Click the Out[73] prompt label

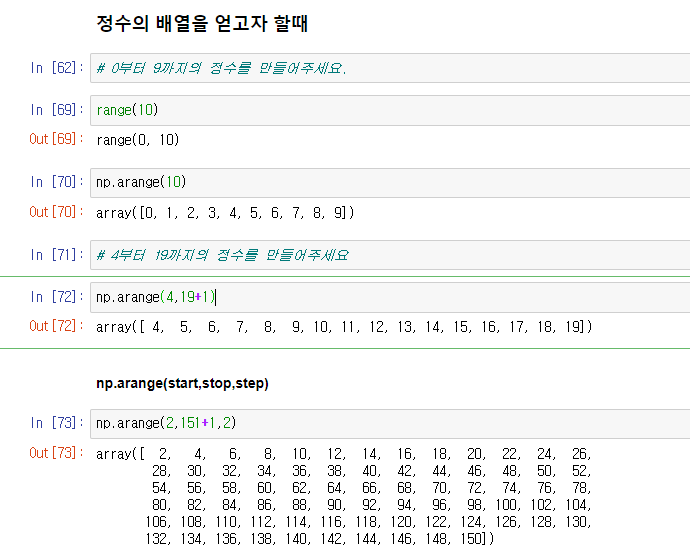coord(56,453)
